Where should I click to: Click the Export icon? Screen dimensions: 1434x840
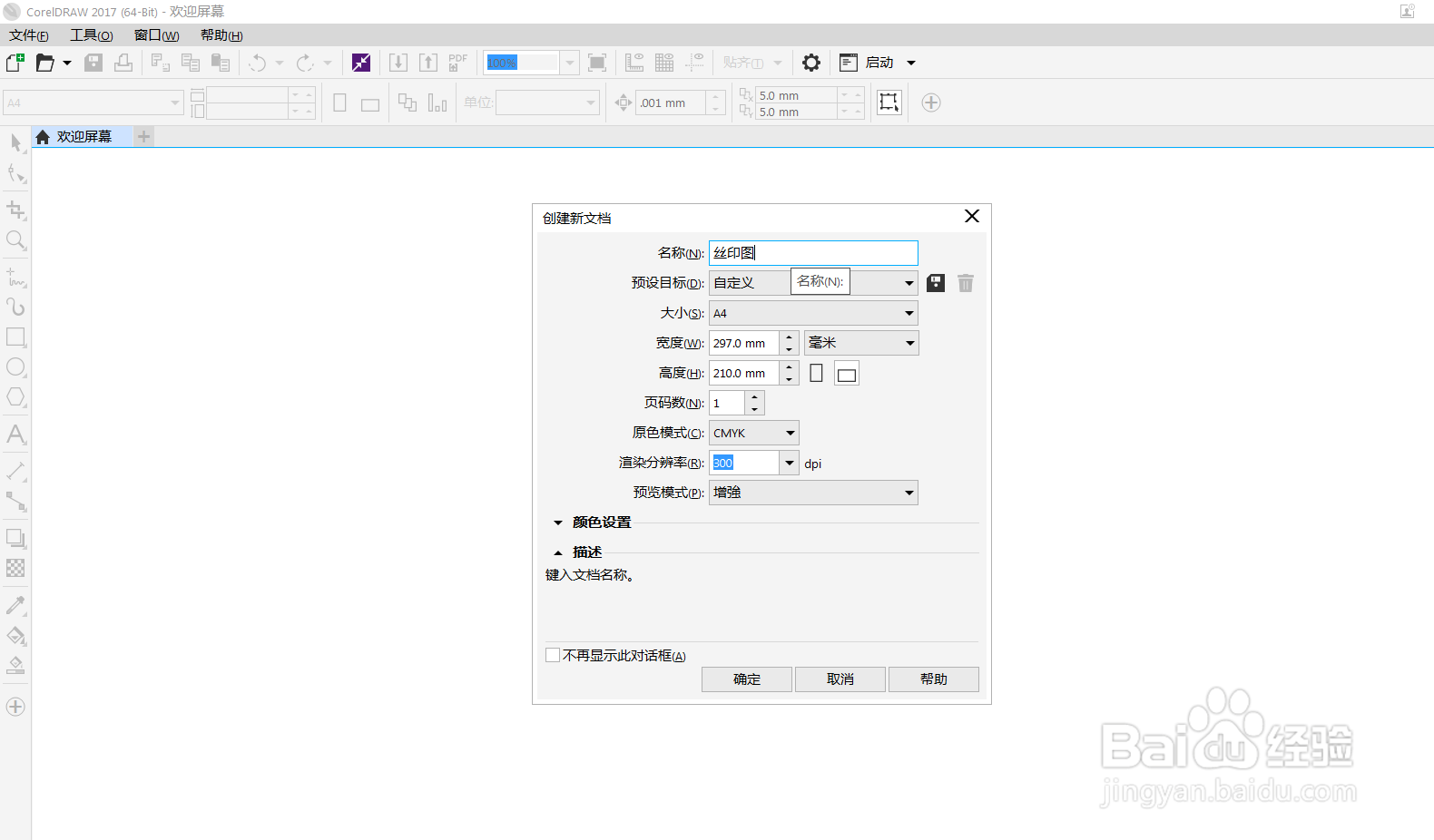(x=428, y=63)
